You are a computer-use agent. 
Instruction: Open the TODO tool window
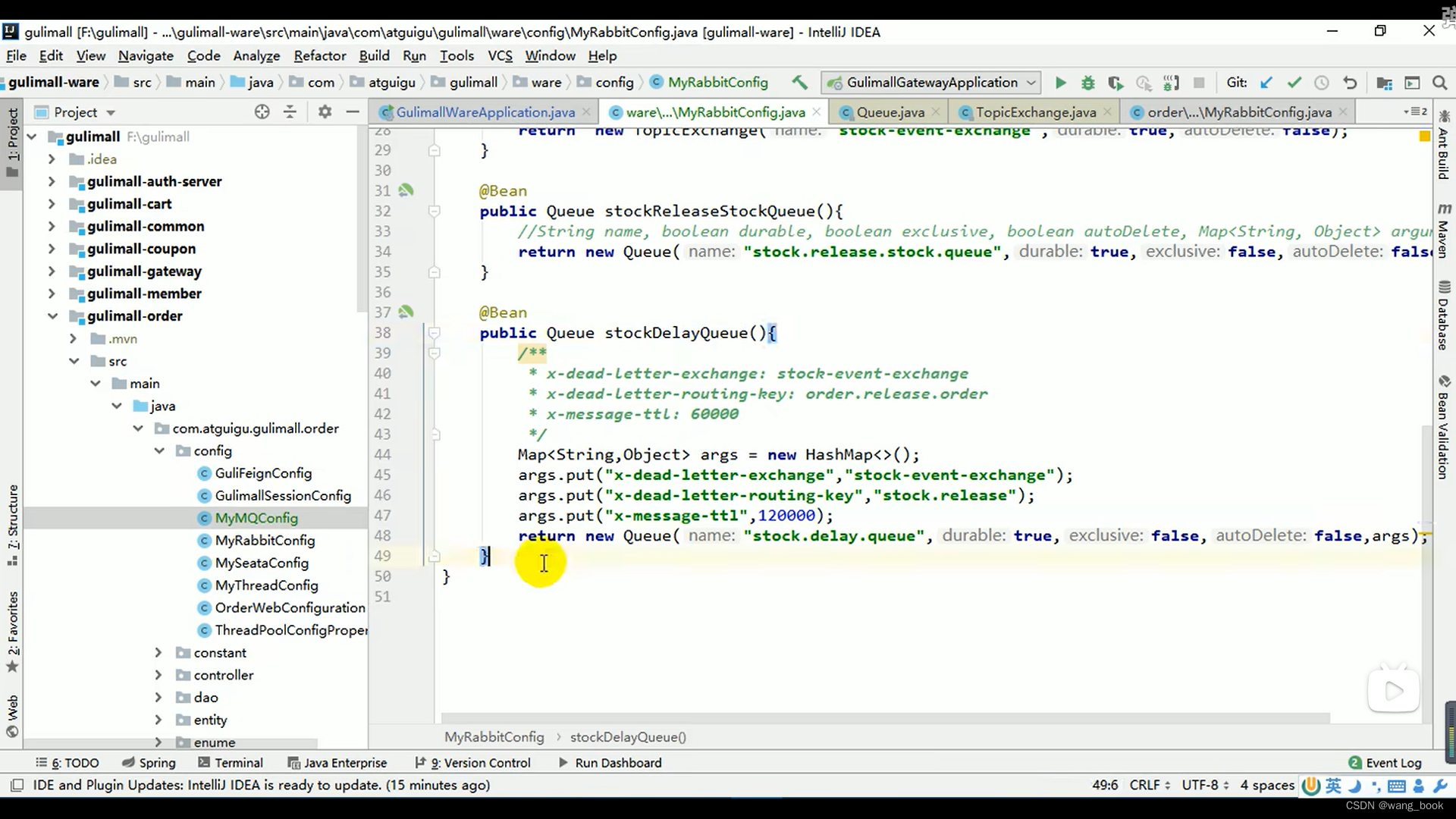pos(67,763)
